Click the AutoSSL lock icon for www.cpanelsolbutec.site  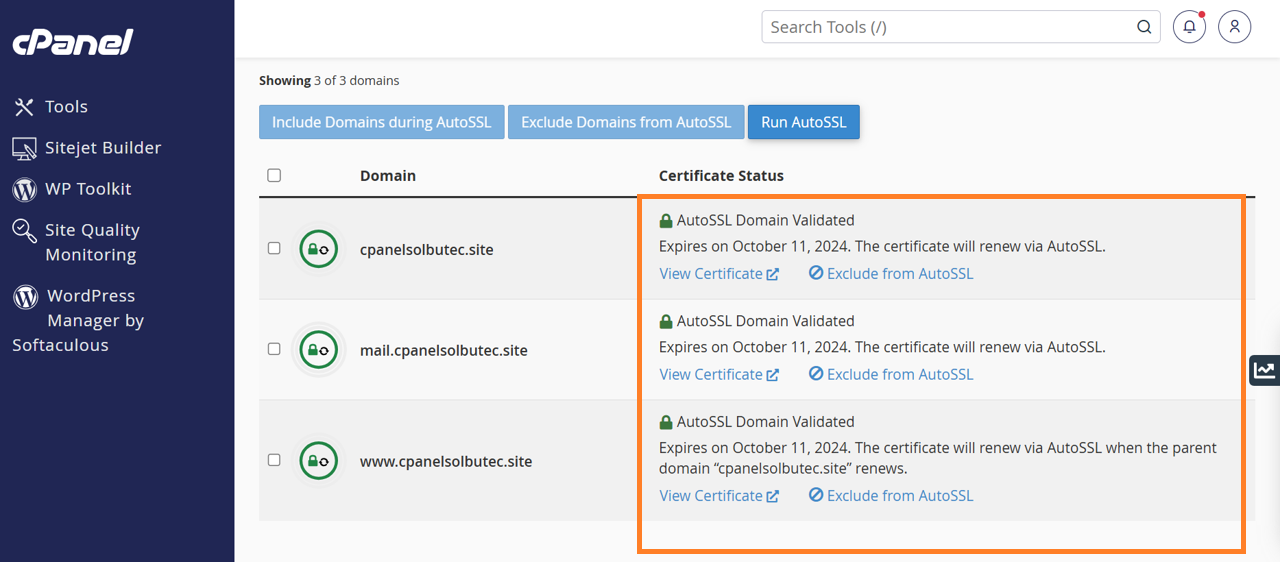point(318,461)
